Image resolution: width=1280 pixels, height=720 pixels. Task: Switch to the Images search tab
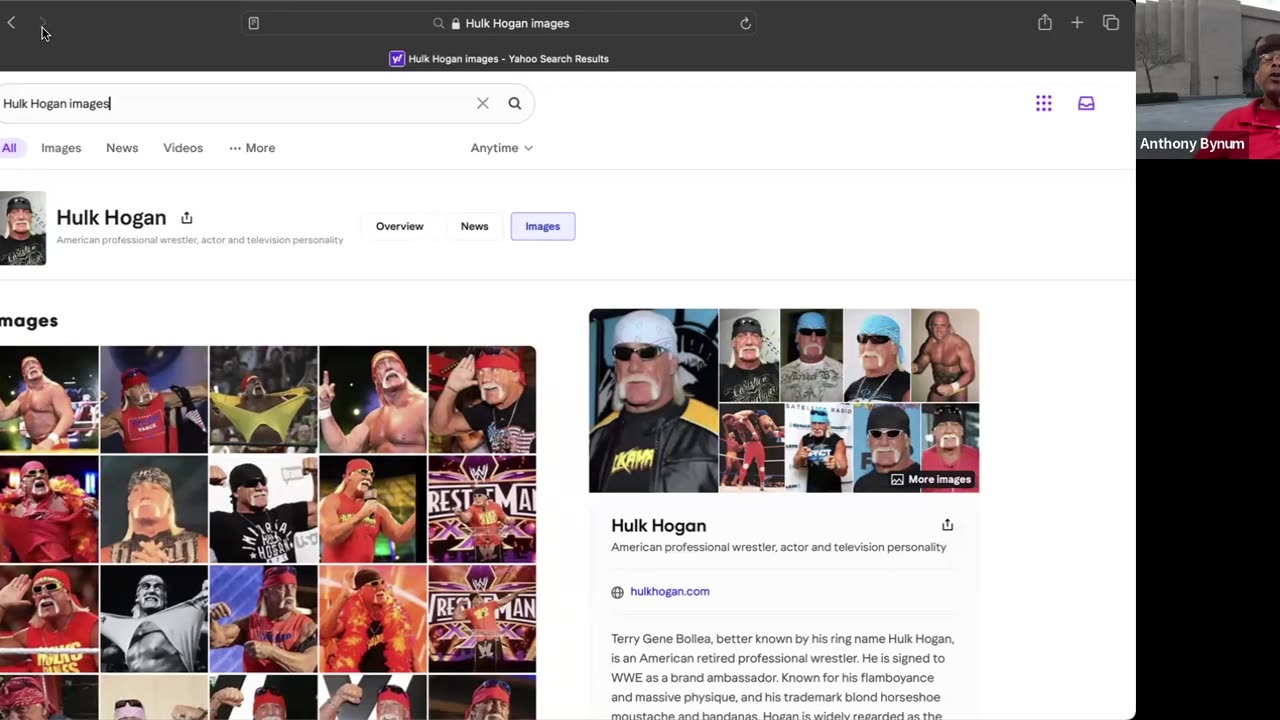tap(61, 148)
